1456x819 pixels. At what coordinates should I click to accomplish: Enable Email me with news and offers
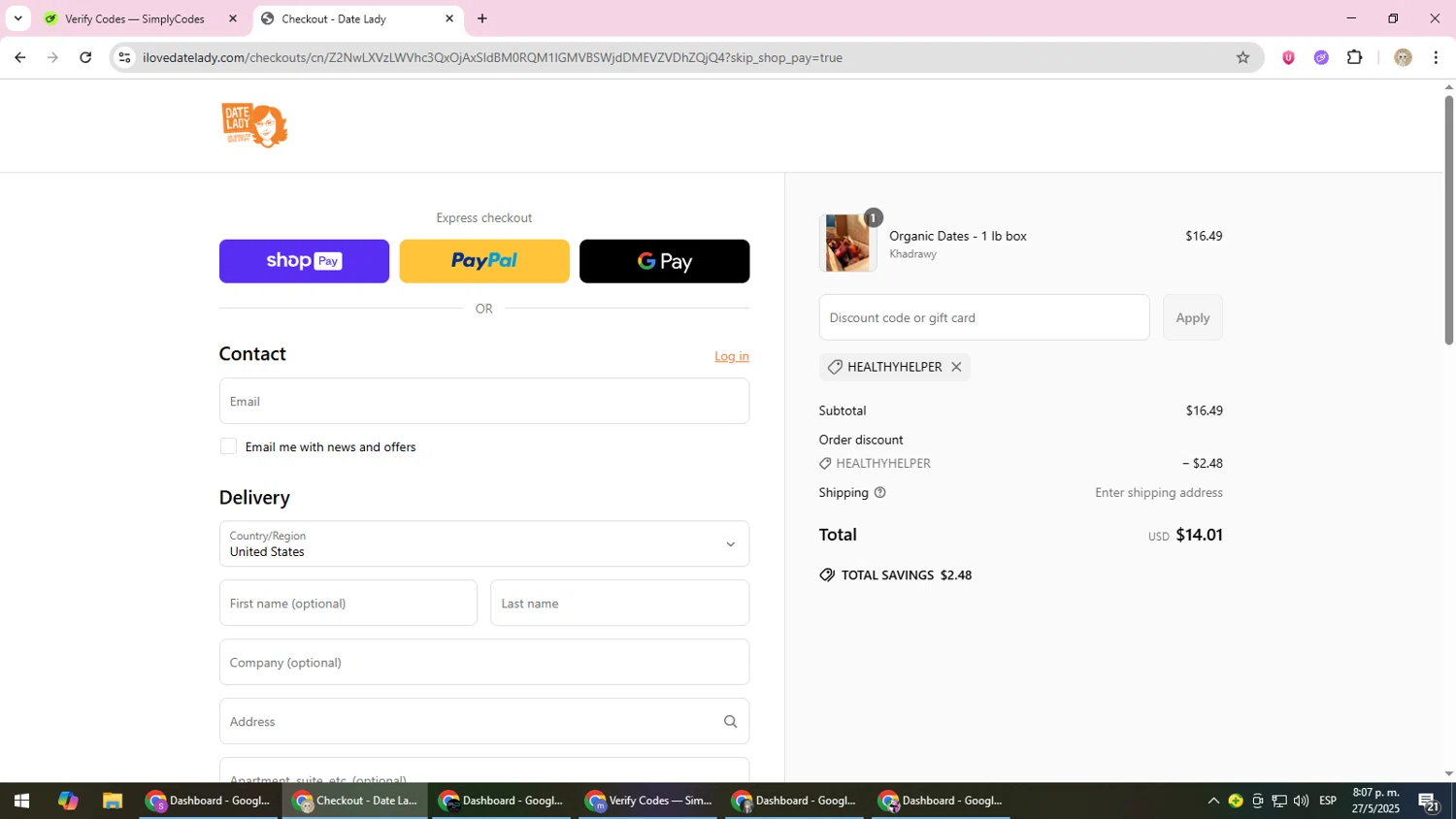click(x=228, y=446)
